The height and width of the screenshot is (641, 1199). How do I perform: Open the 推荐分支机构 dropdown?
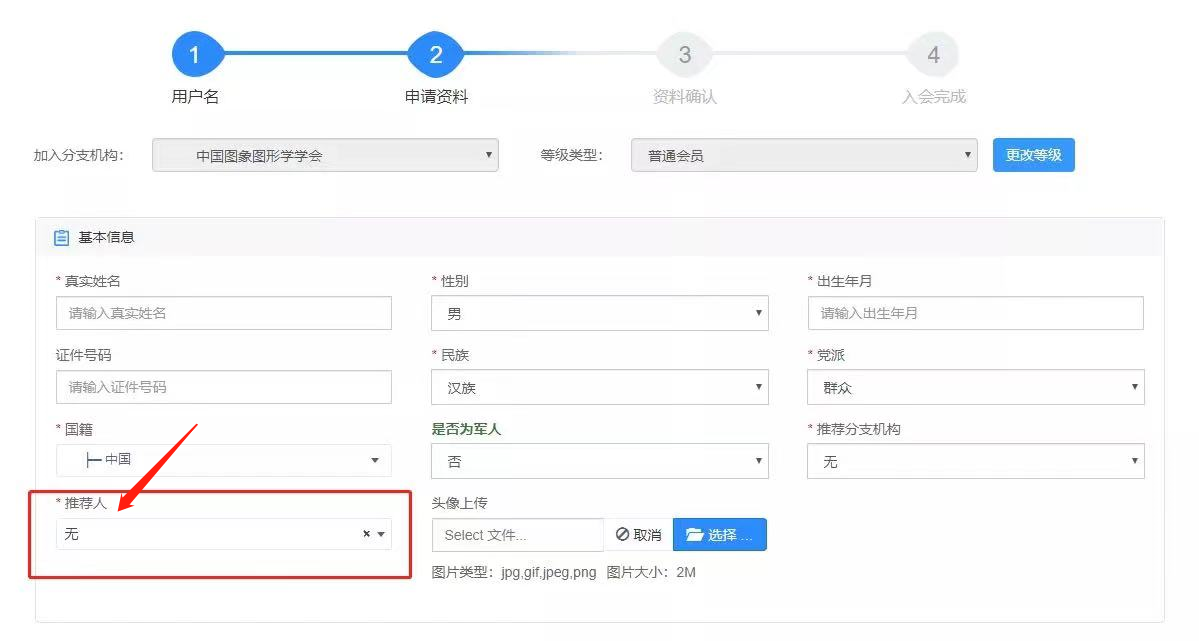(975, 461)
